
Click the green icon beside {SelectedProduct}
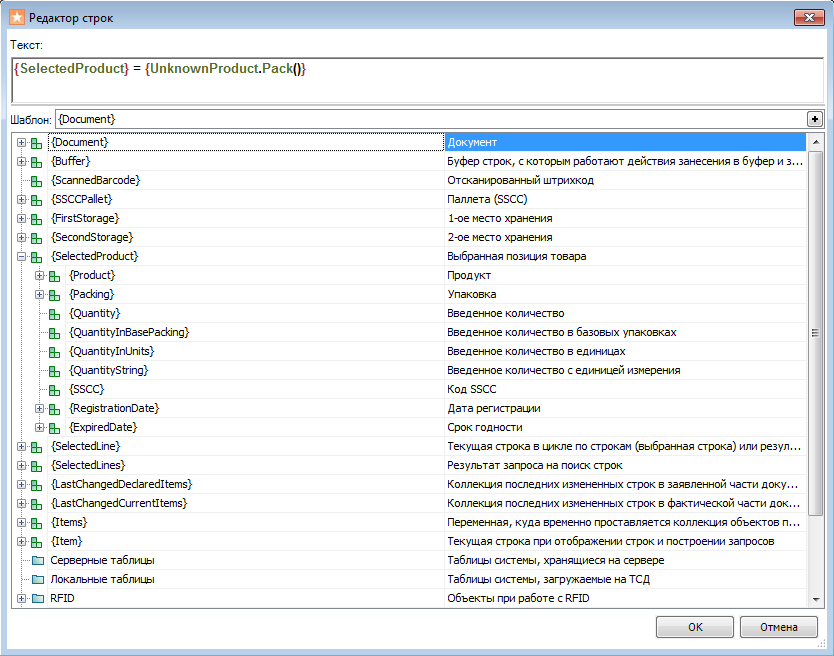point(36,258)
